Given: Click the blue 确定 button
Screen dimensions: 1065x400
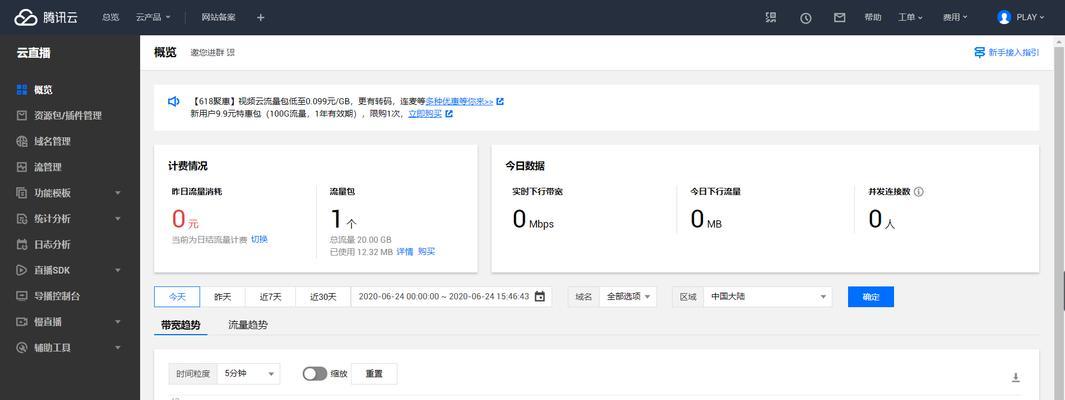Looking at the screenshot, I should (871, 297).
